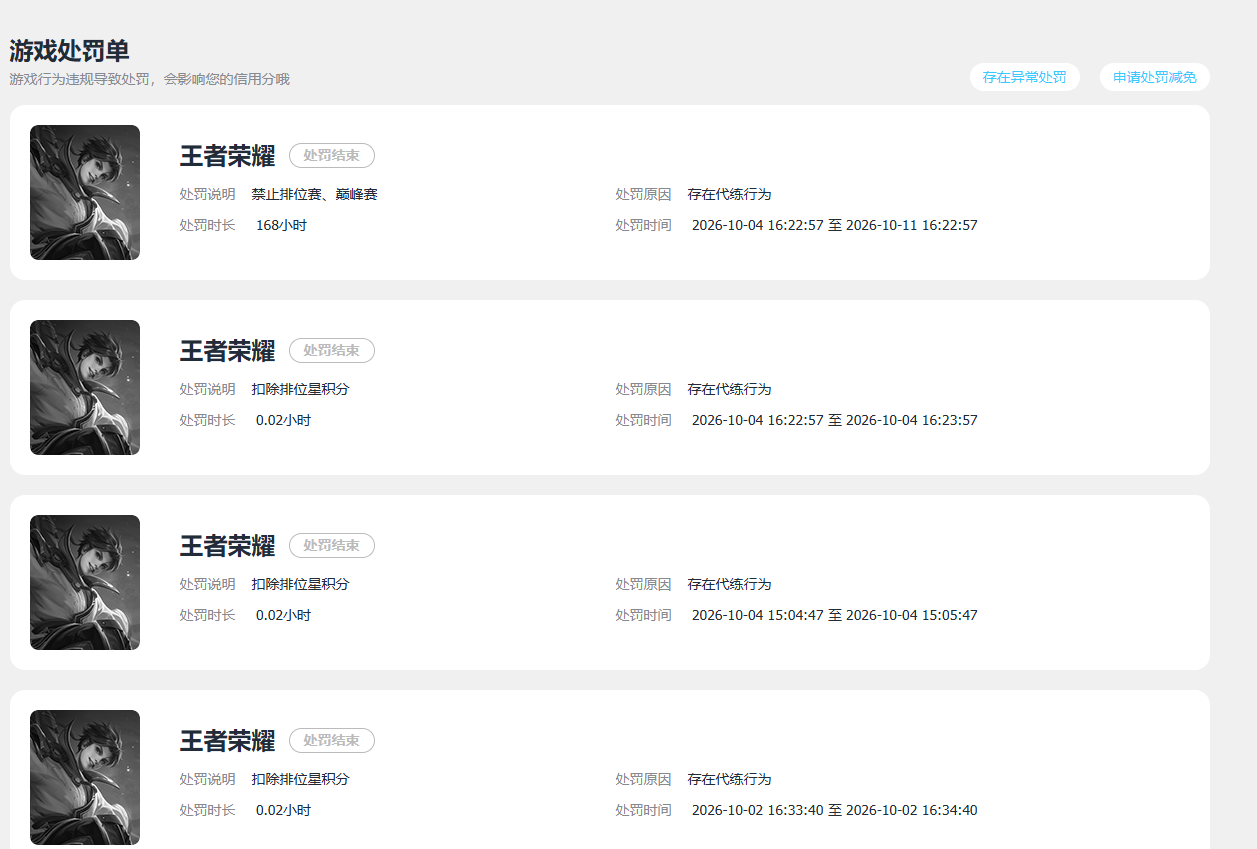
Task: Click 扣除排位星积分 in card ending 15:05:47
Action: (301, 584)
